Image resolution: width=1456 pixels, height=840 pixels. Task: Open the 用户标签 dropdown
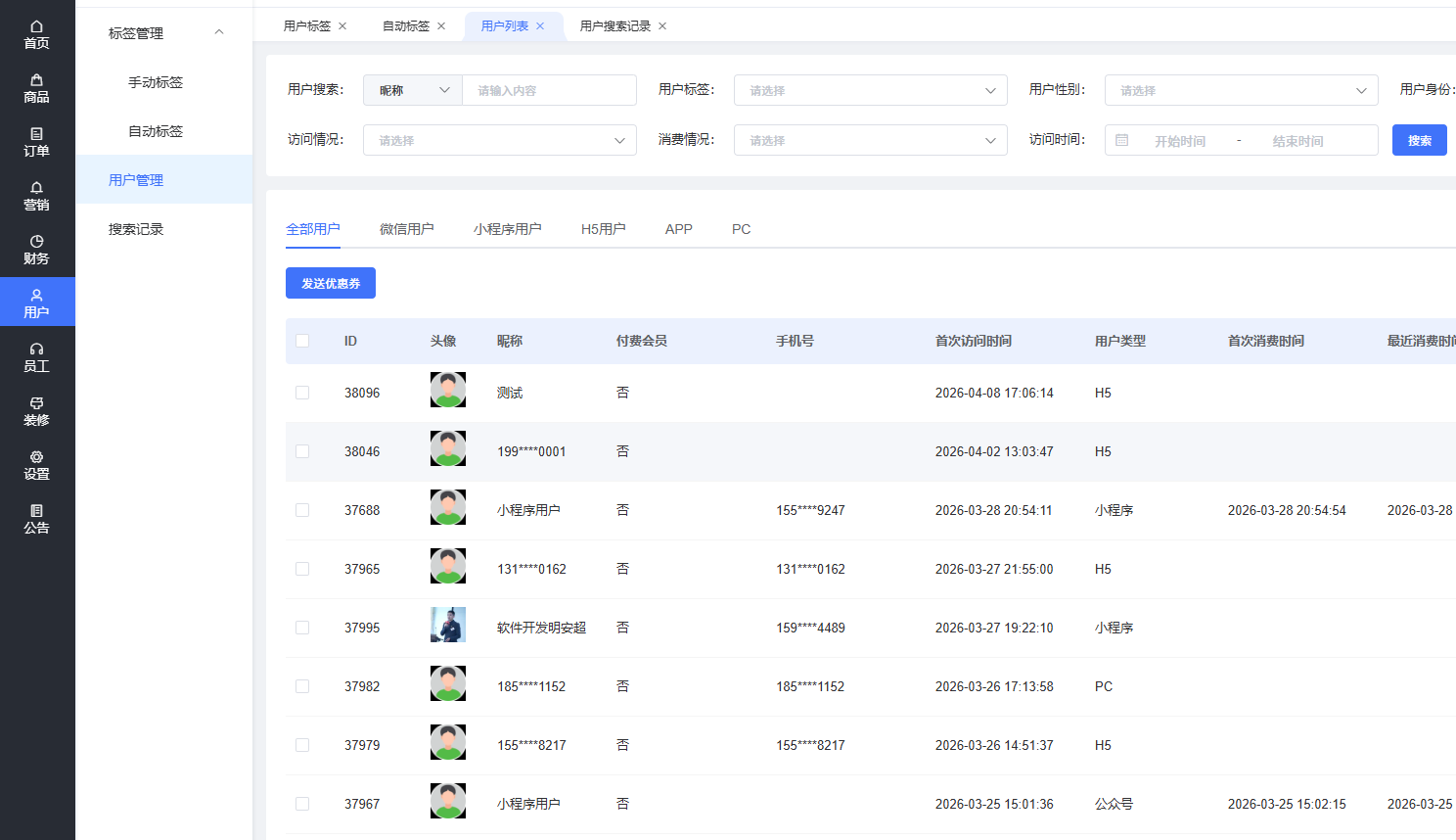870,90
